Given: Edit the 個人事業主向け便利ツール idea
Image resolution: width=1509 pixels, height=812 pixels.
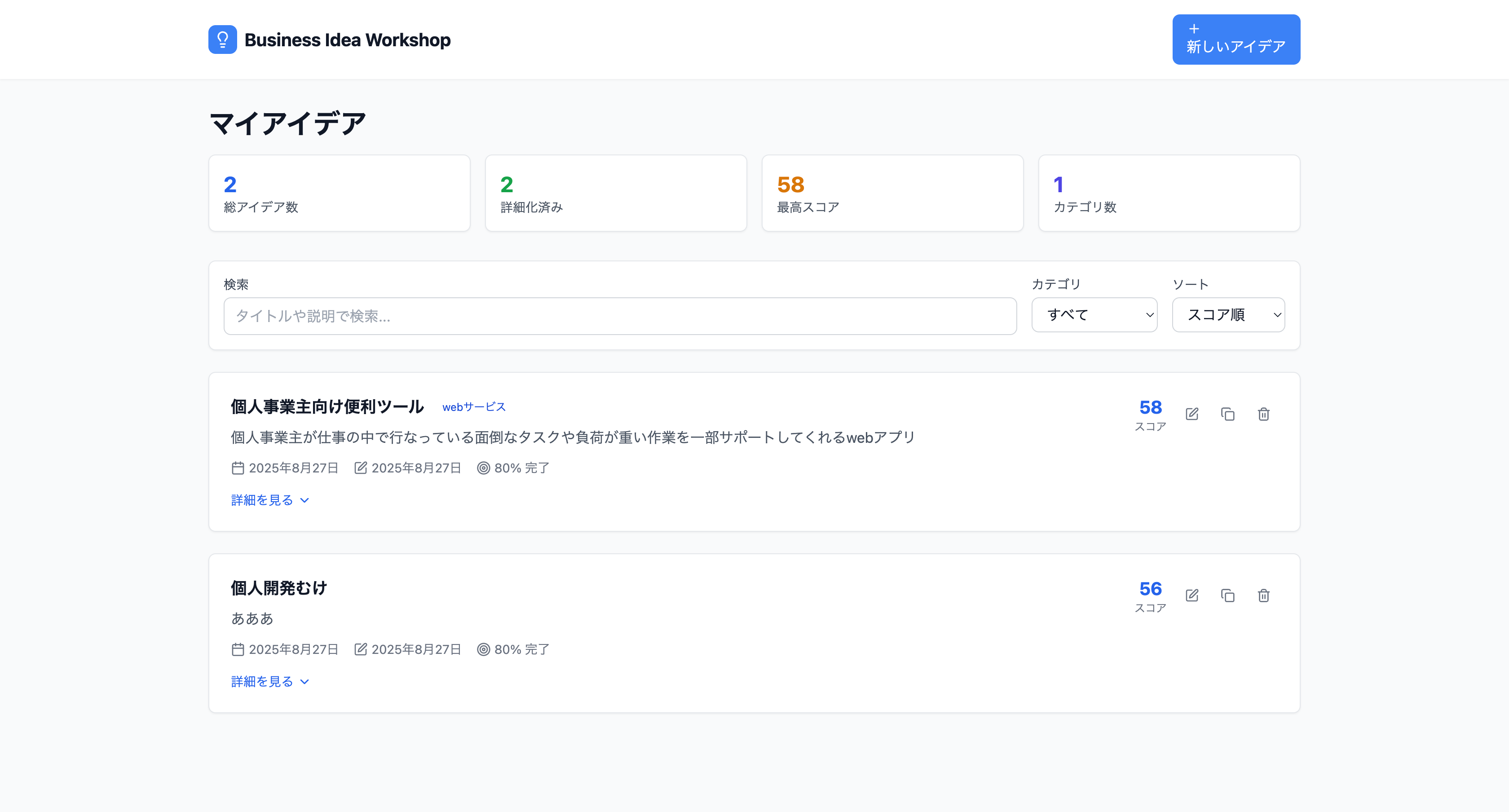Looking at the screenshot, I should [x=1191, y=414].
